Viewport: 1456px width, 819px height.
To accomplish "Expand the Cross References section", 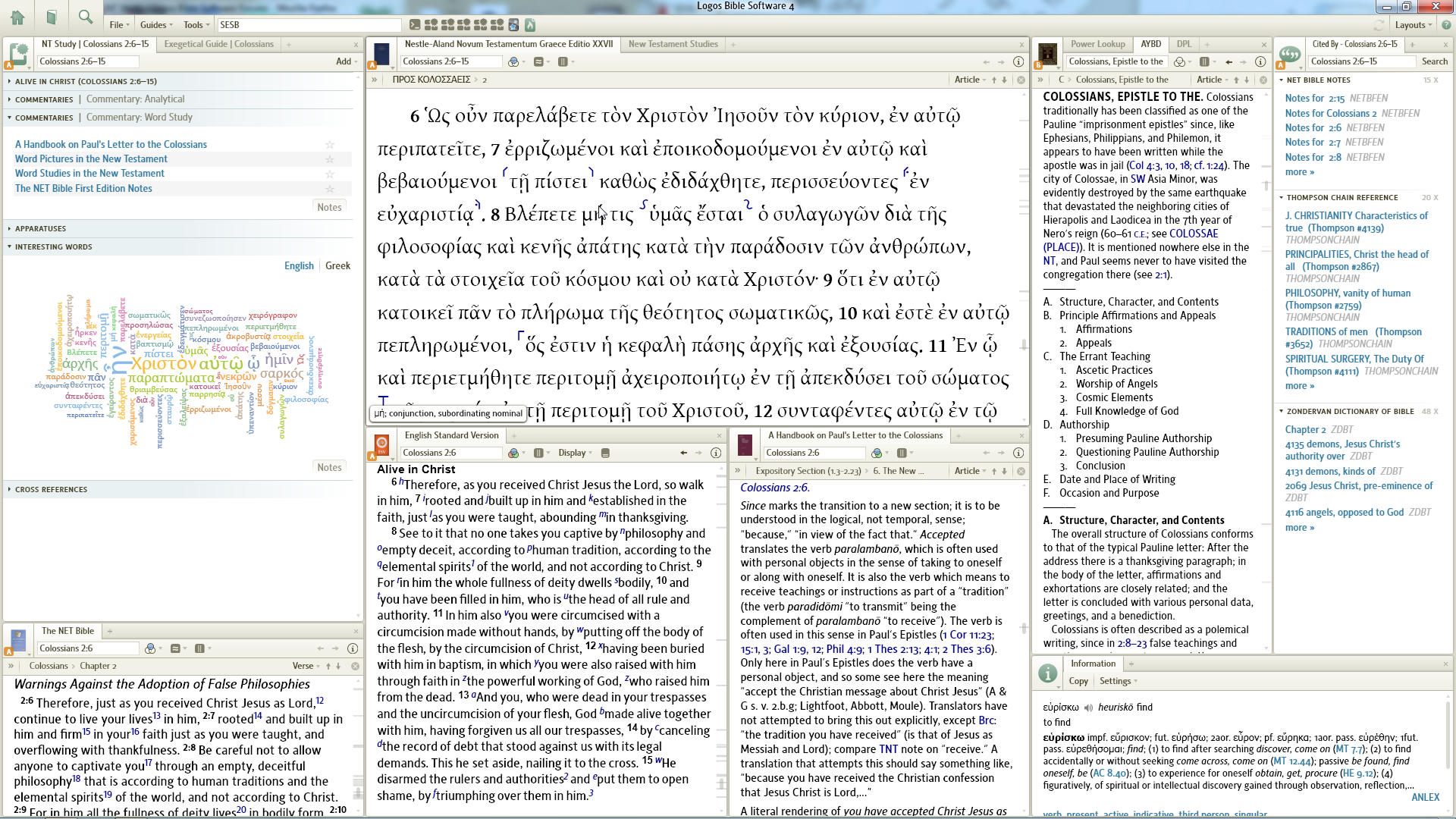I will [51, 489].
